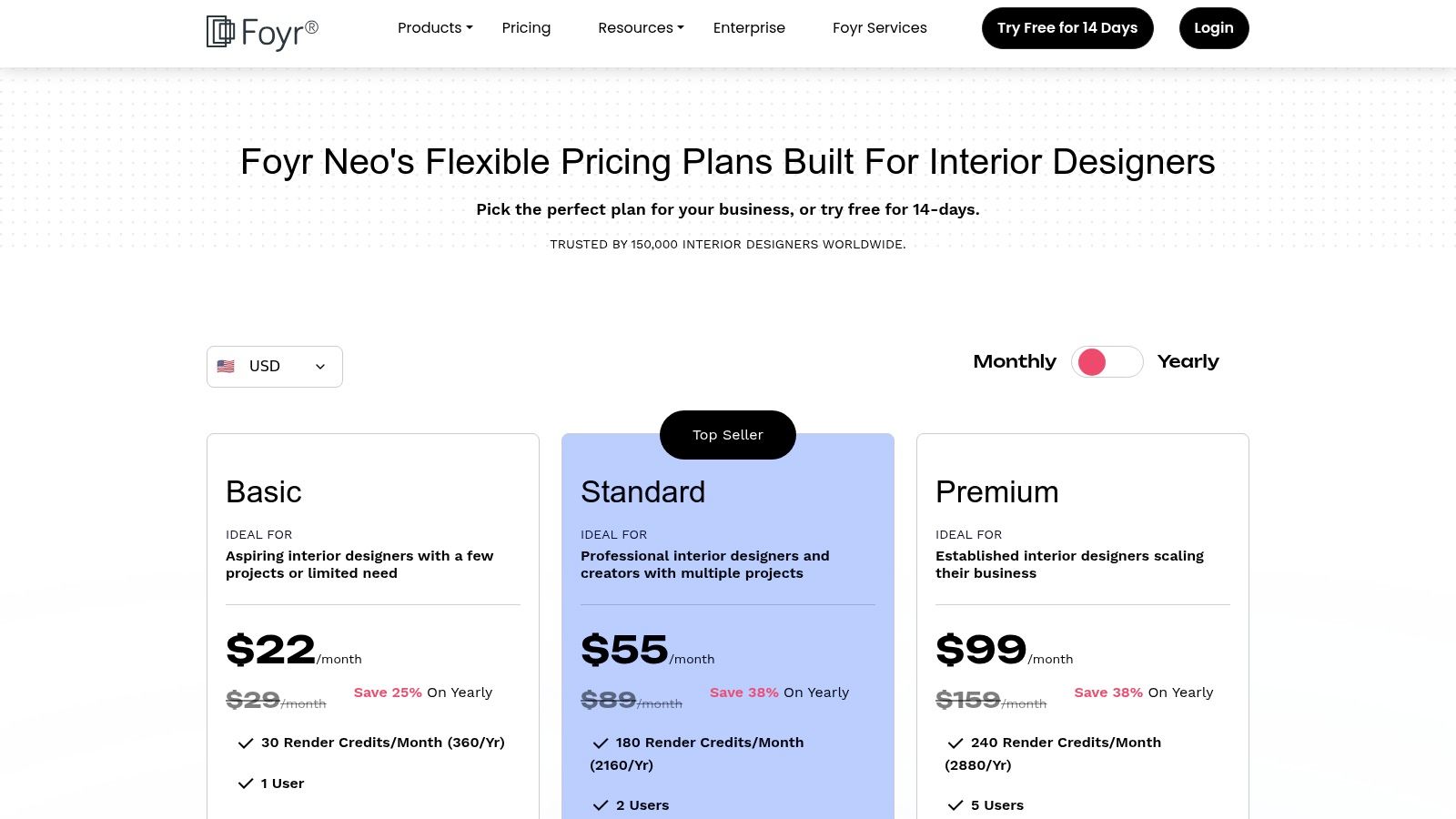Click checkmark icon beside 1 User
This screenshot has height=819, width=1456.
point(245,784)
